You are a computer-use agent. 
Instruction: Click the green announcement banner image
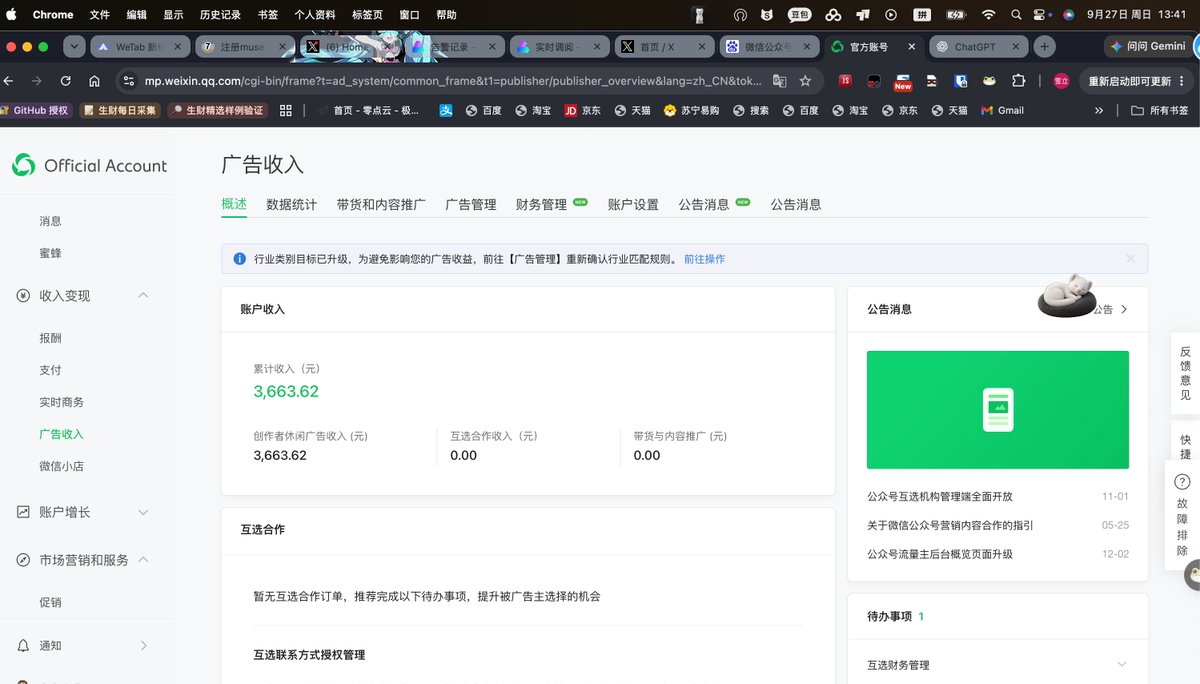(x=998, y=410)
